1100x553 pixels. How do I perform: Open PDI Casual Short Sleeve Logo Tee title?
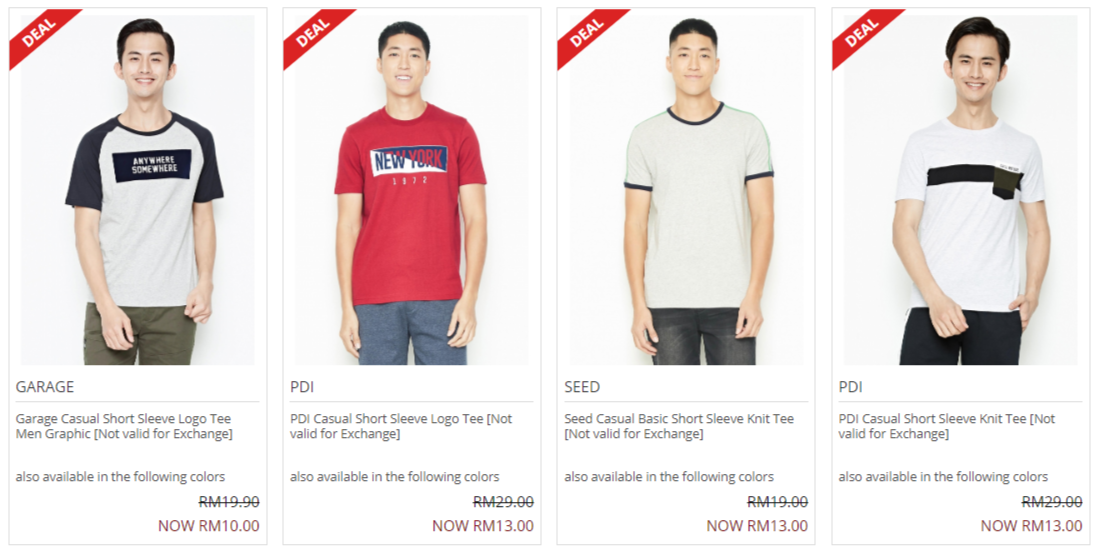[401, 426]
